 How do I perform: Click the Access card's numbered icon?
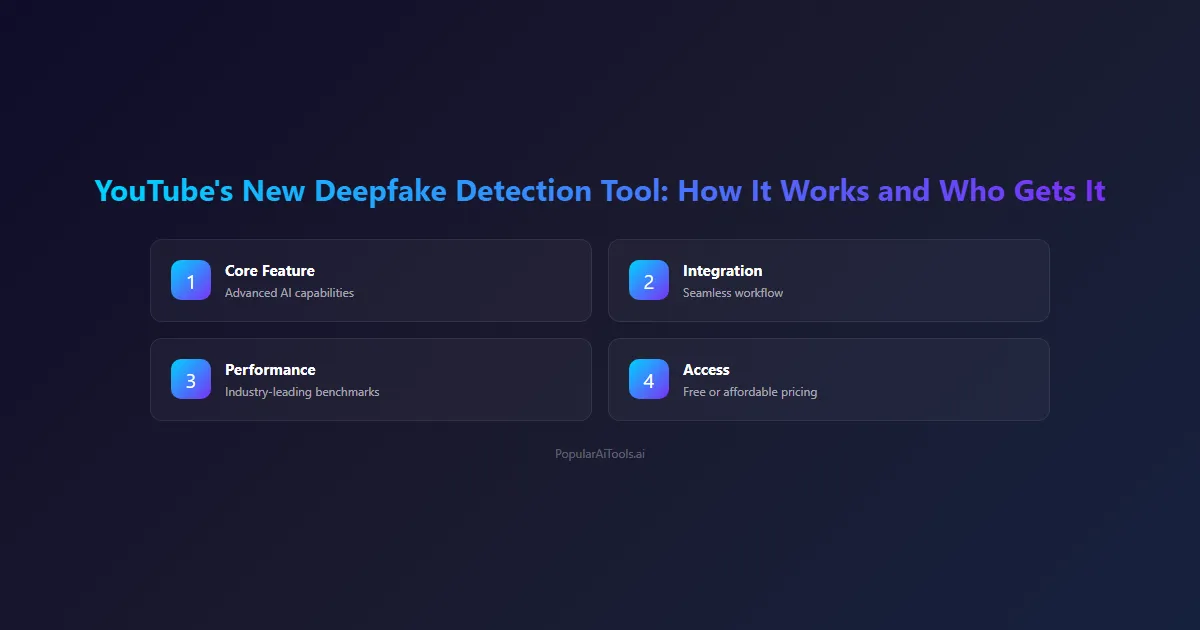point(648,380)
